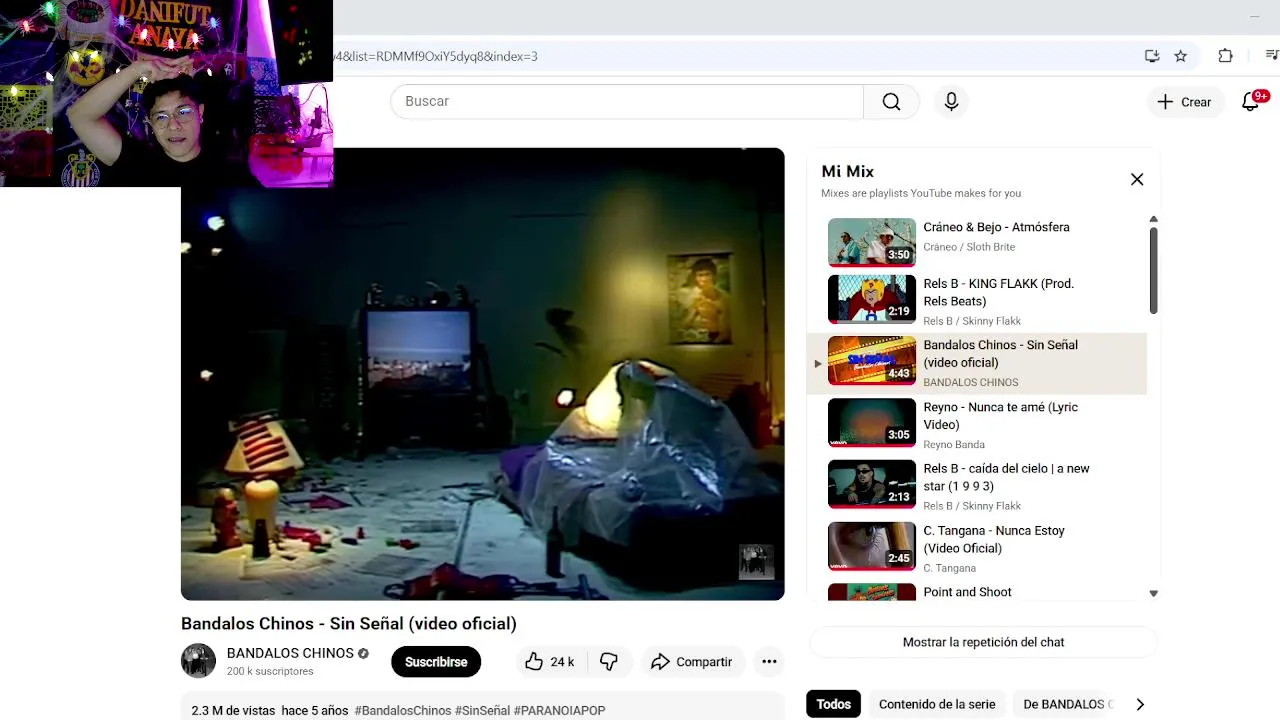The image size is (1280, 720).
Task: Click C. Tangana channel text
Action: click(x=949, y=568)
